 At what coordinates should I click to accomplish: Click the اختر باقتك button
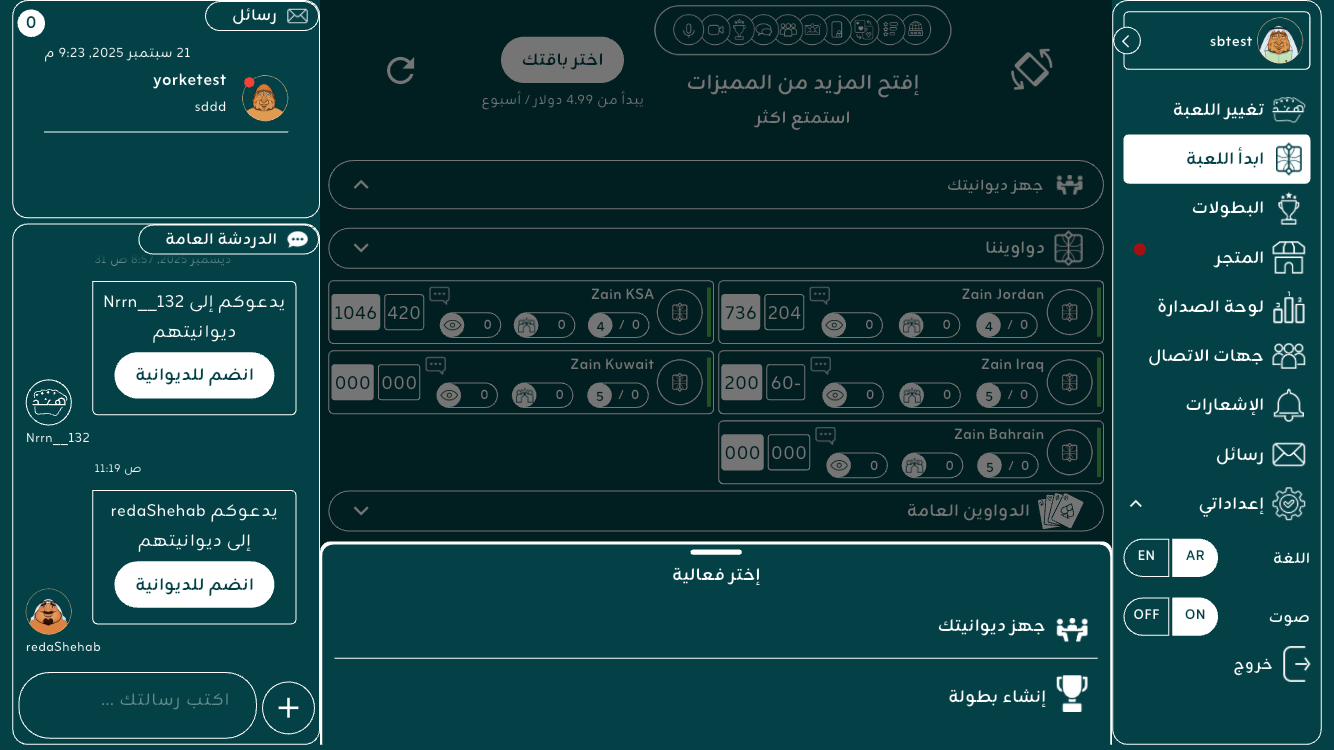coord(562,60)
